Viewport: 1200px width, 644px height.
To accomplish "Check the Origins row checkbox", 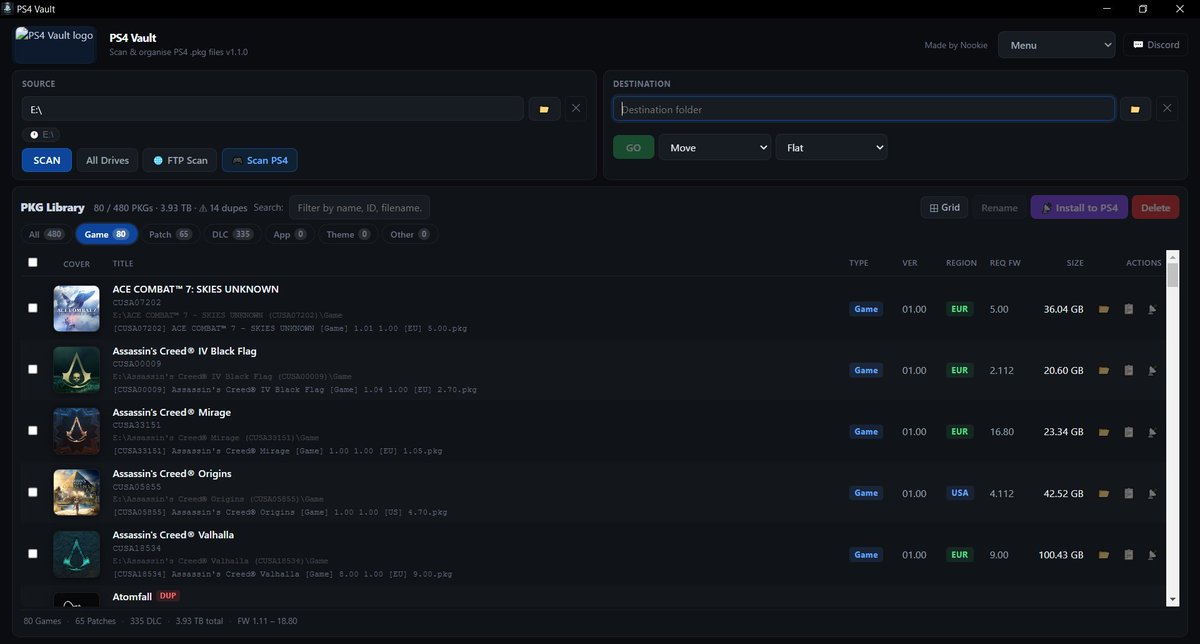I will click(x=33, y=492).
